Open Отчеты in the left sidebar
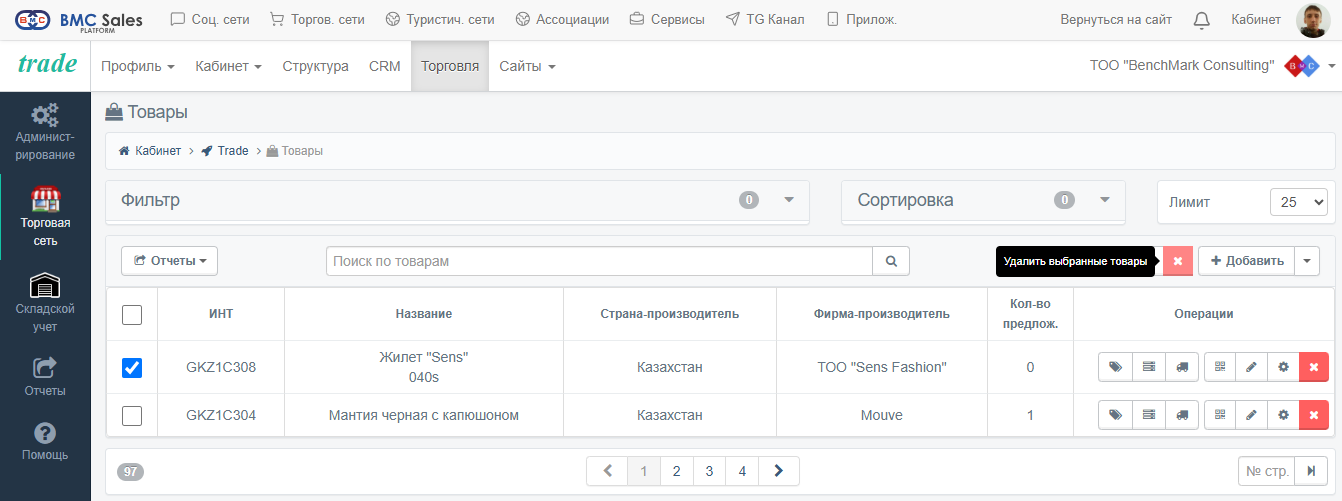Image resolution: width=1342 pixels, height=501 pixels. point(45,376)
